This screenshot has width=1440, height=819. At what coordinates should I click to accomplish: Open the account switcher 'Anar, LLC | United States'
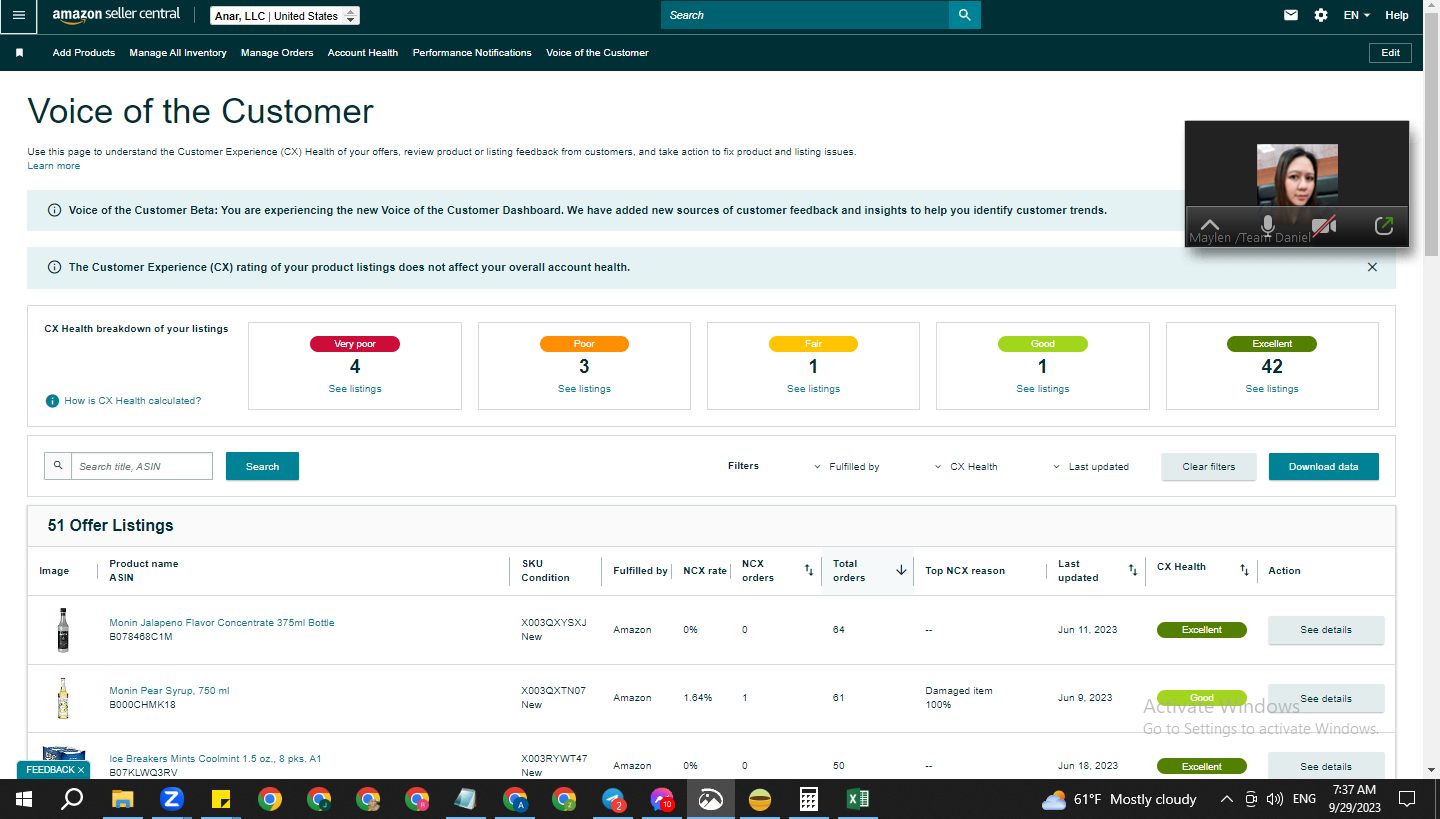click(285, 16)
